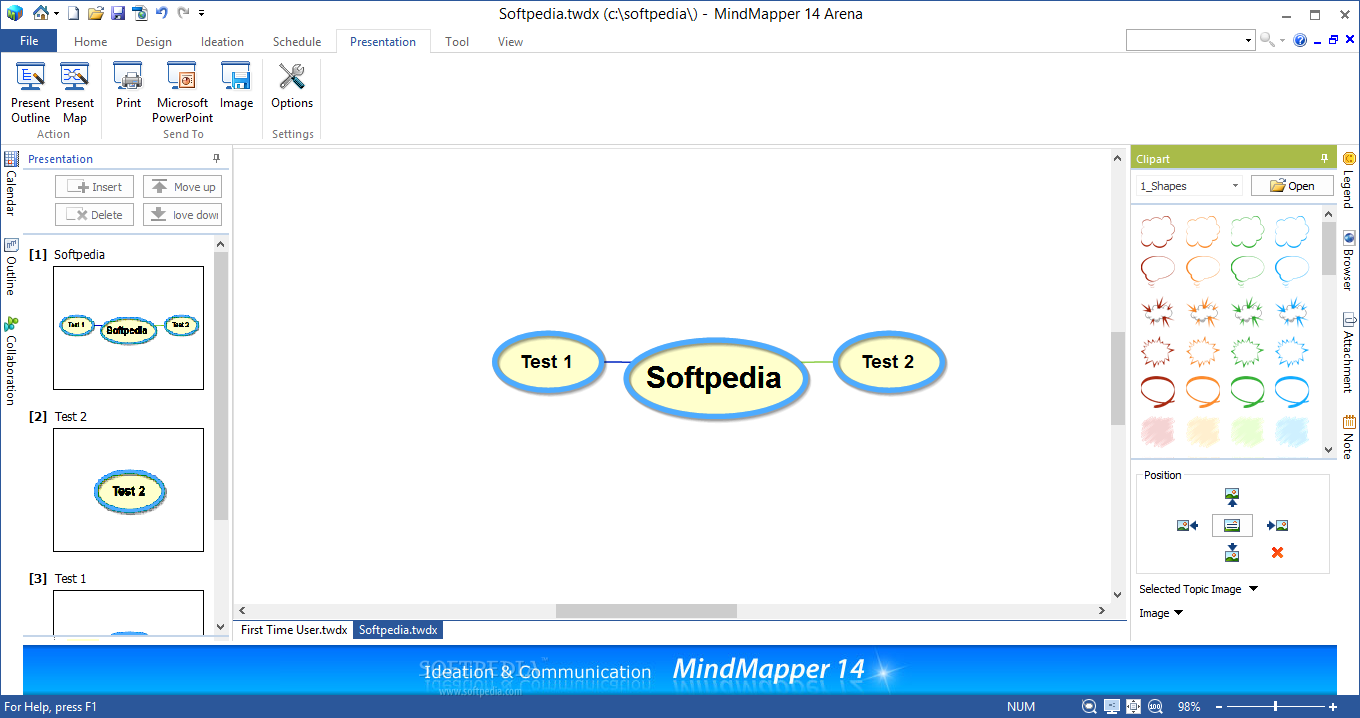Click the Delete slide button
This screenshot has width=1360, height=718.
94,215
